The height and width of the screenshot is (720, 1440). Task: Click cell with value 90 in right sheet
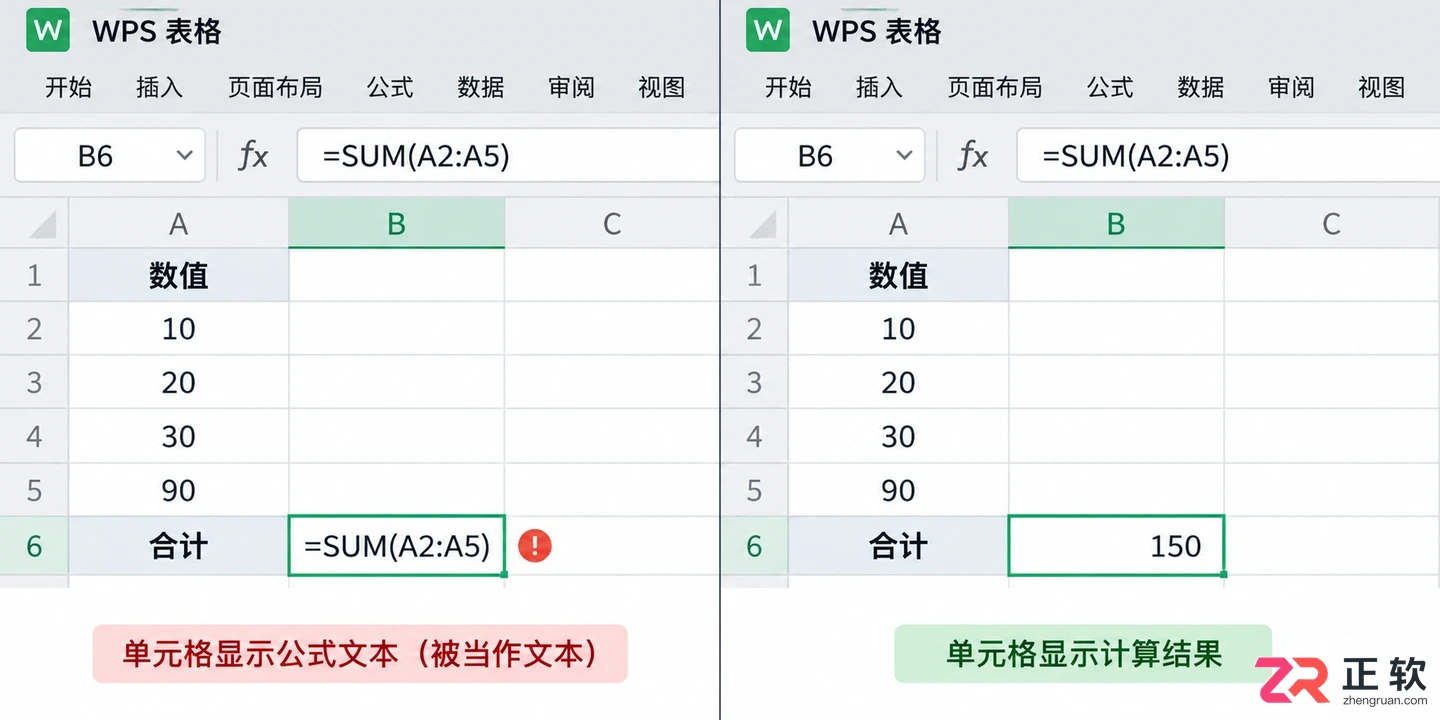[x=899, y=491]
